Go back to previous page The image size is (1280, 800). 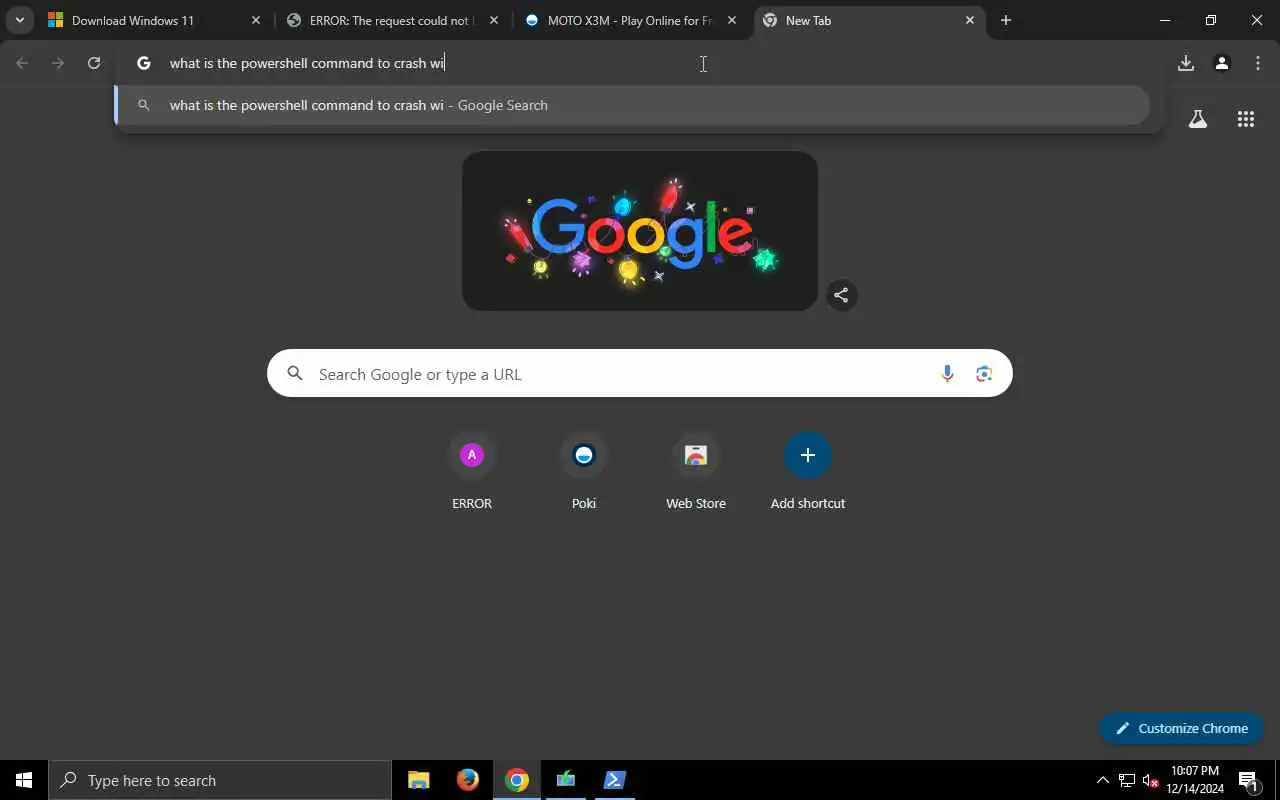click(22, 63)
